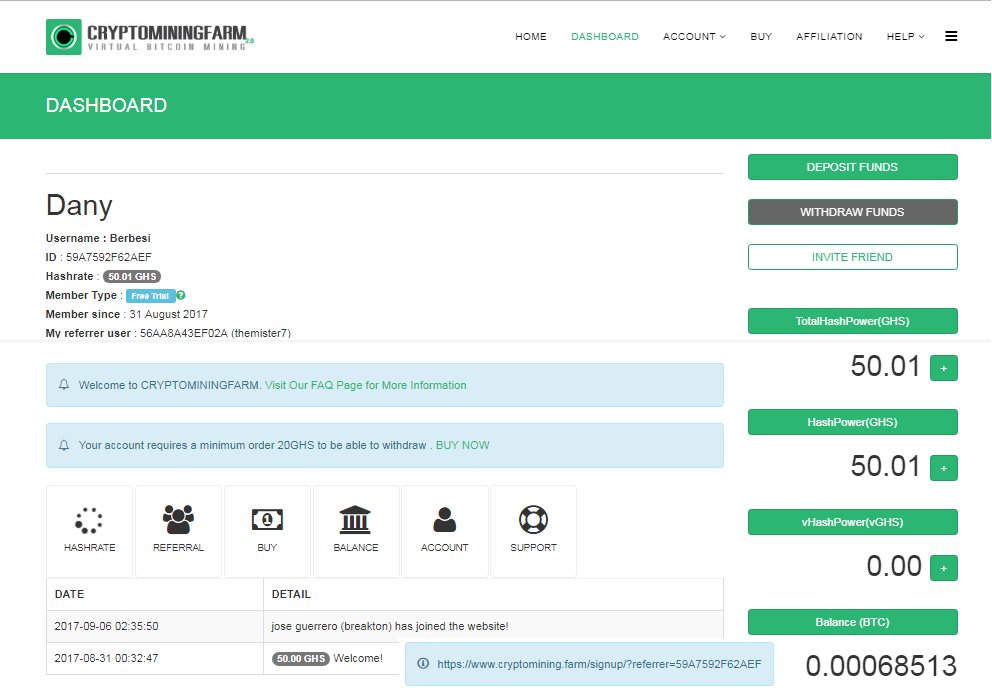Click the bell icon in the Welcome notice

64,385
